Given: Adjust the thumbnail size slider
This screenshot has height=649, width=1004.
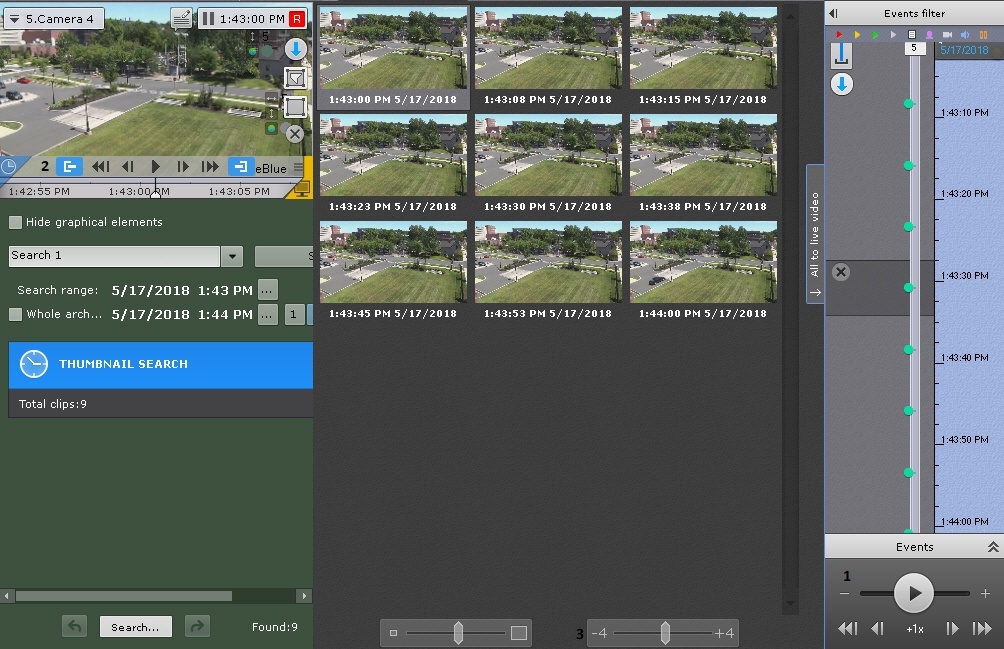Looking at the screenshot, I should (458, 632).
